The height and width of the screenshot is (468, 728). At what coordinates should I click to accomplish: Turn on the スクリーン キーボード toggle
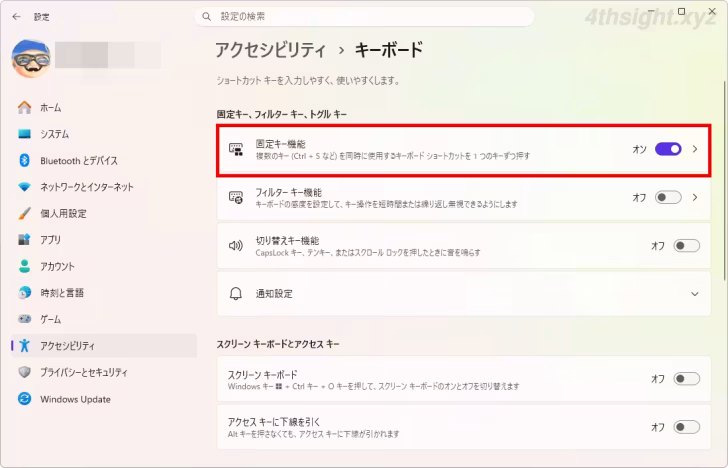(687, 379)
